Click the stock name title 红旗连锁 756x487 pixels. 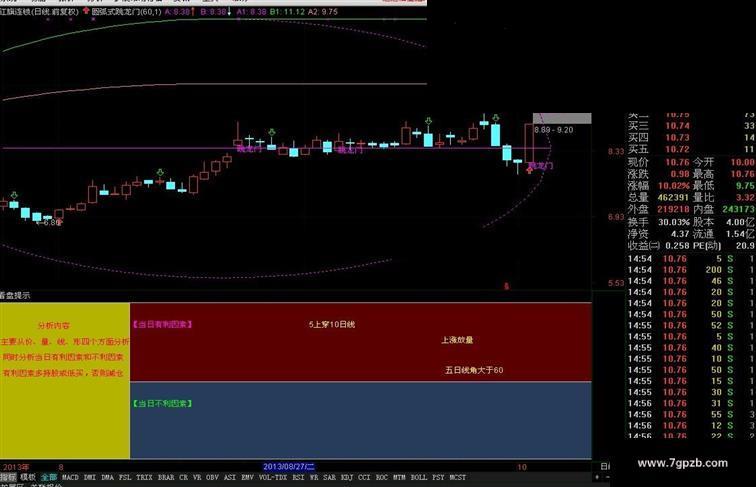coord(14,12)
